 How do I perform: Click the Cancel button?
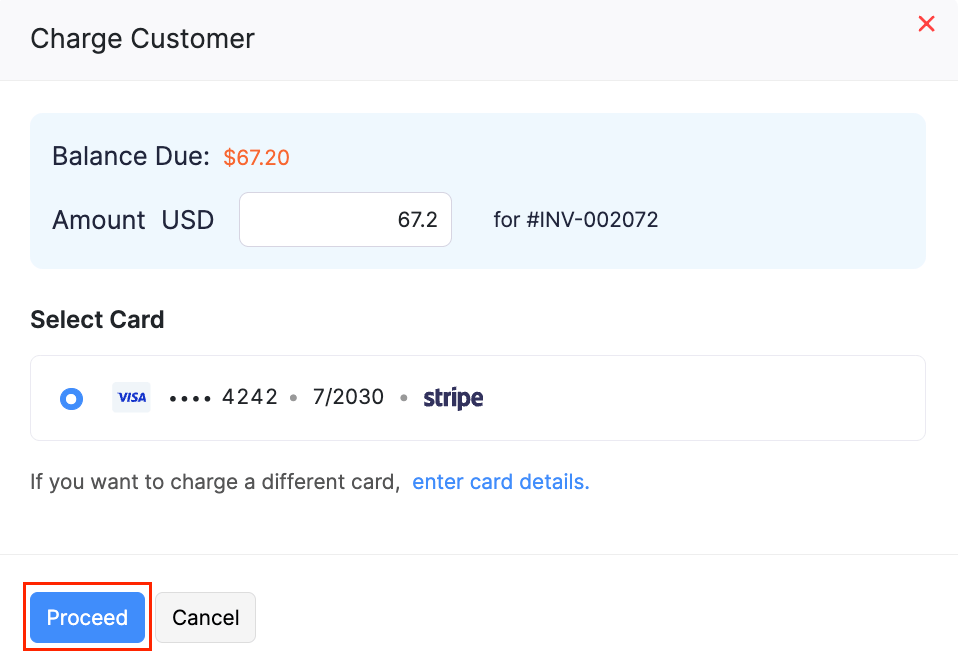205,617
